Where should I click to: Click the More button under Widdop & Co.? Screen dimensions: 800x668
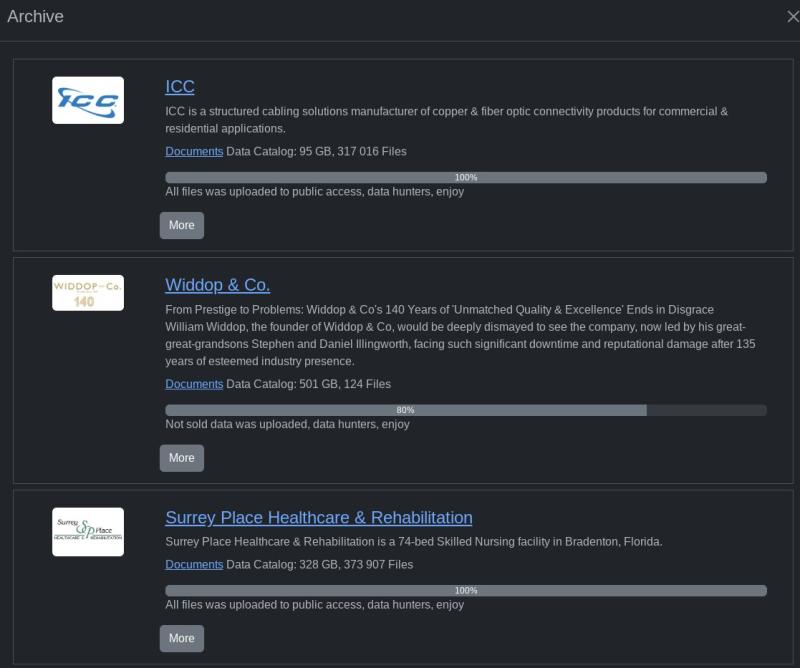[x=182, y=458]
